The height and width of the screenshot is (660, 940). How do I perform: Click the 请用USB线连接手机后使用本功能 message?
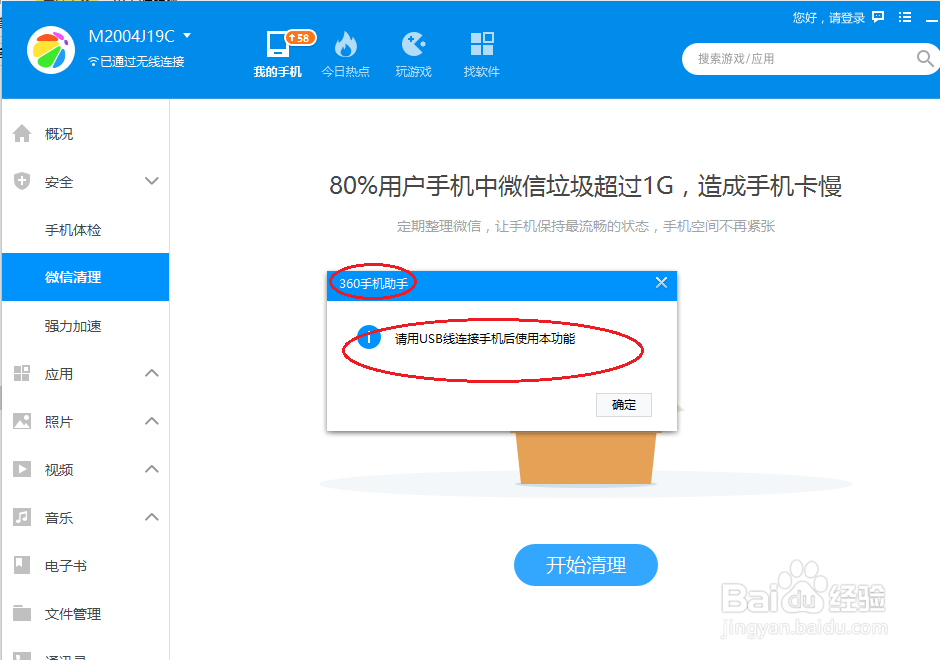tap(485, 339)
